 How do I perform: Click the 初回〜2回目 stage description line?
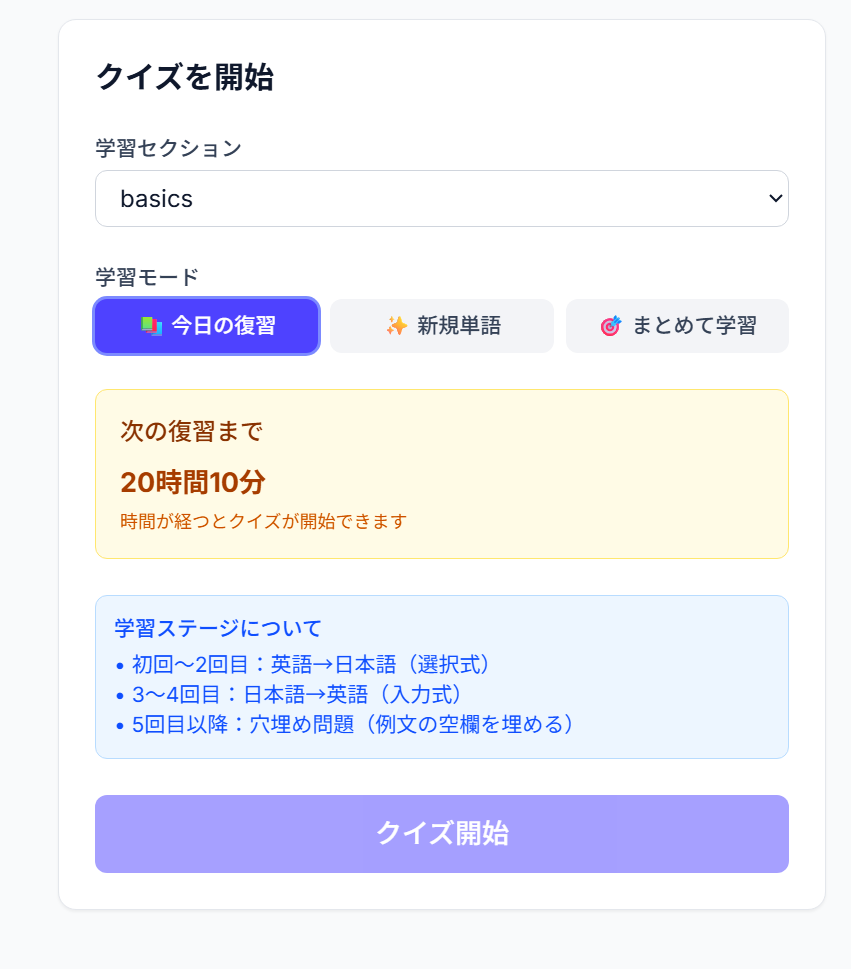304,664
